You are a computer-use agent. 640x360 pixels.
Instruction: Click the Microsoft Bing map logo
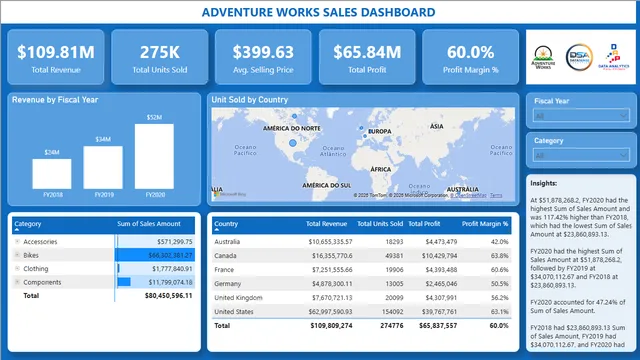[230, 194]
